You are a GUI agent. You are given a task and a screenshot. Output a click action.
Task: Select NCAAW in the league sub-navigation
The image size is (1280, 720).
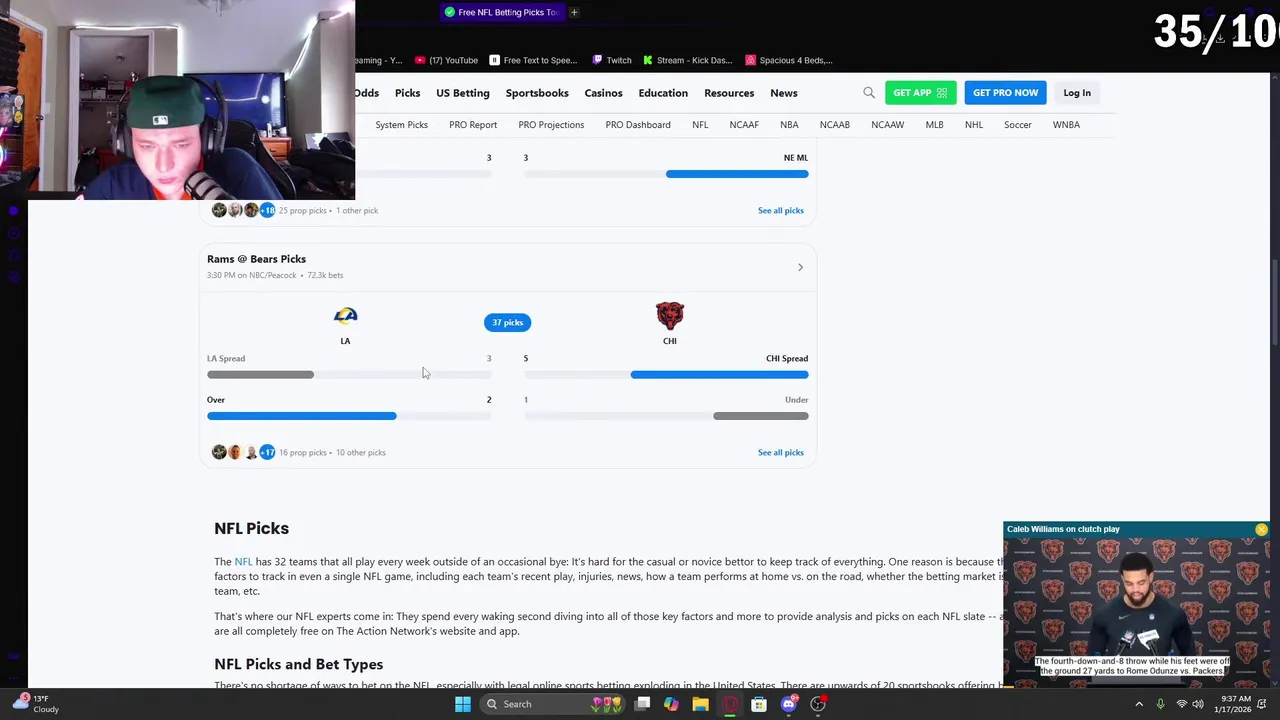pyautogui.click(x=887, y=125)
